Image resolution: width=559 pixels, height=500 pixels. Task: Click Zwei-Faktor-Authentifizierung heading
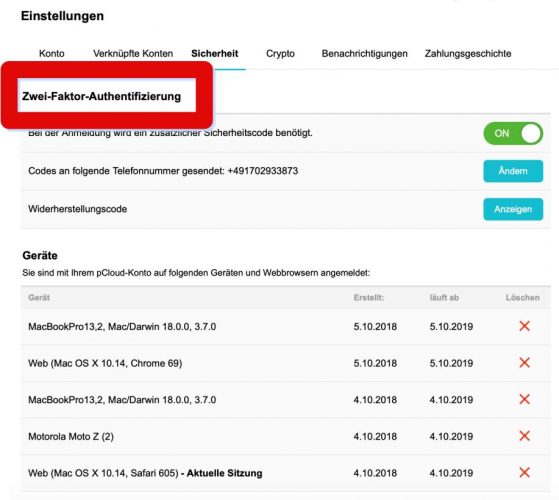[102, 96]
